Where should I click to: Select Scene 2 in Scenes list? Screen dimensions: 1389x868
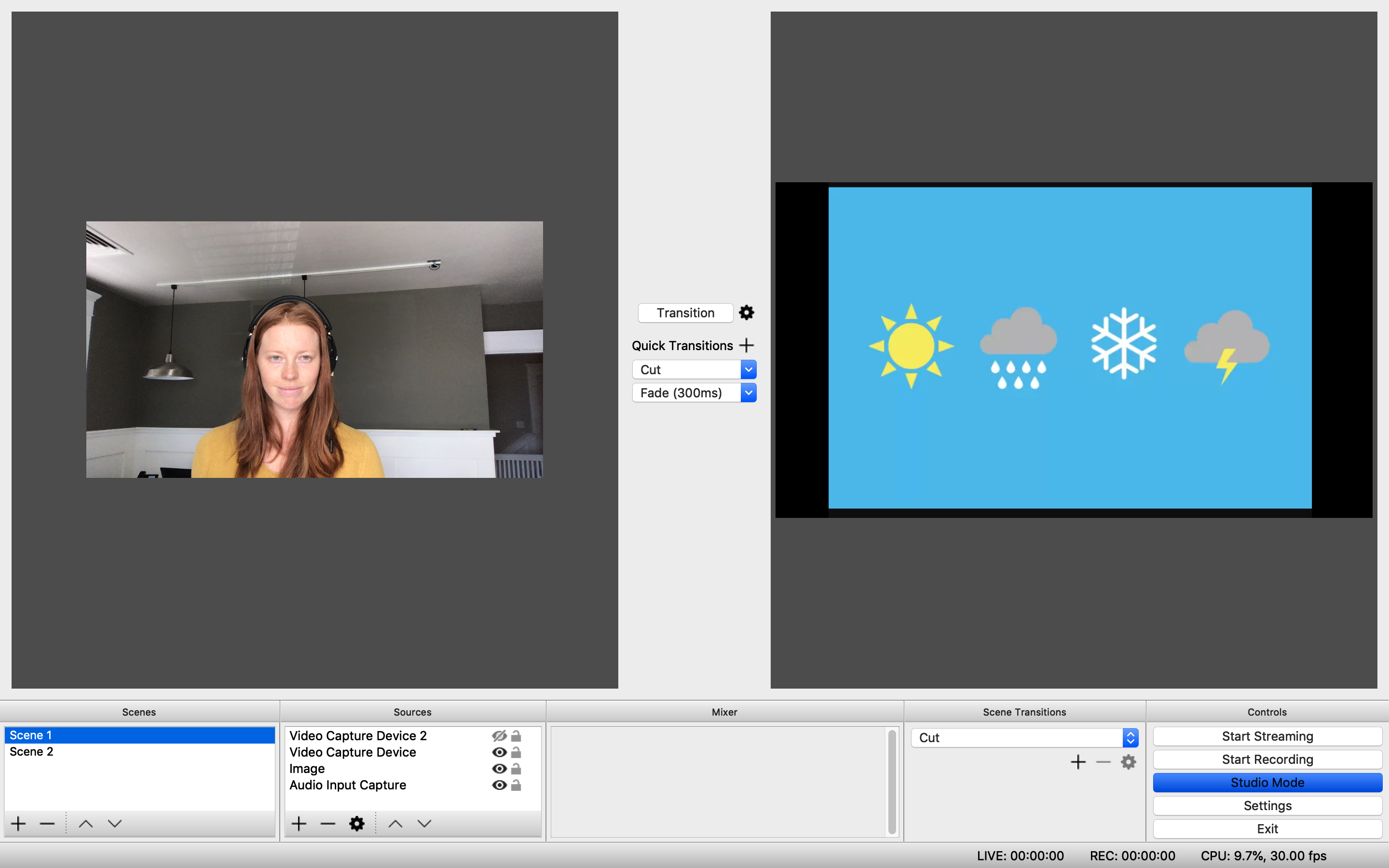[31, 752]
